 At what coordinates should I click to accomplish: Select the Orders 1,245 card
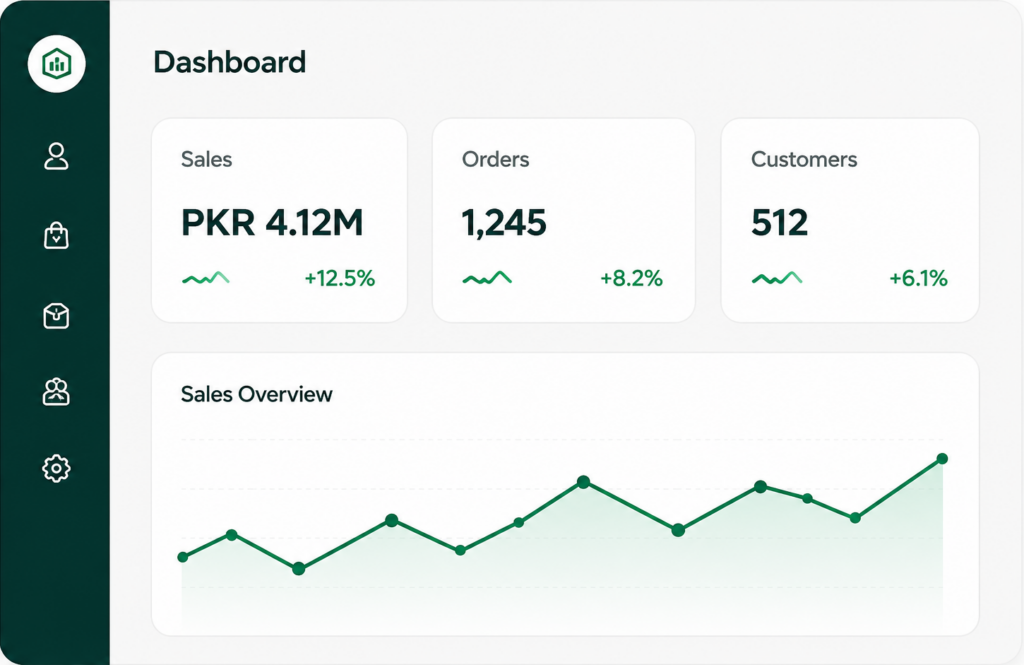564,220
